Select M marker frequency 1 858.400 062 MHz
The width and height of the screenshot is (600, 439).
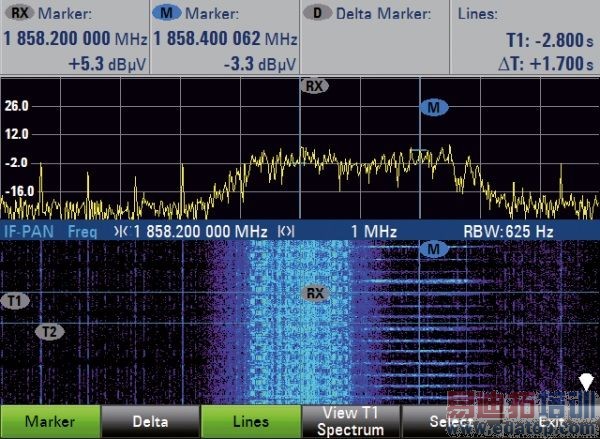coord(225,39)
